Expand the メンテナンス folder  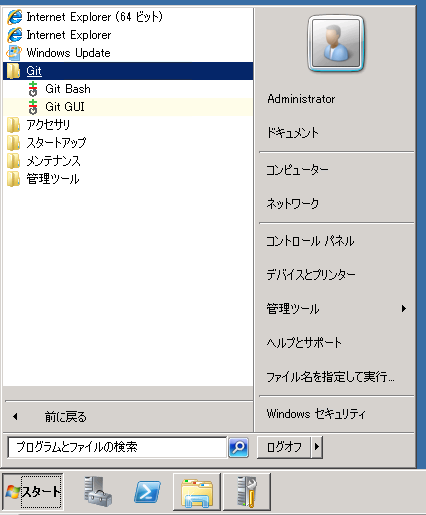click(128, 161)
